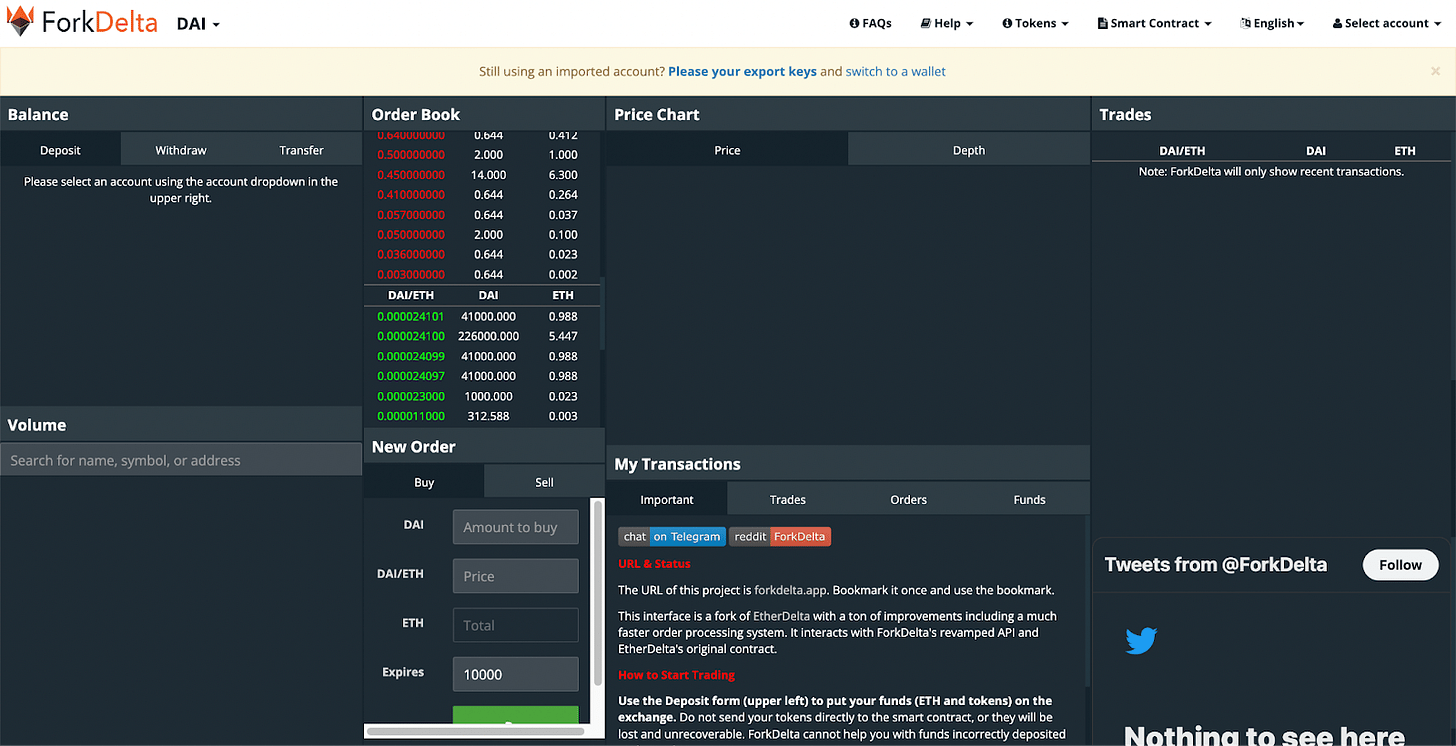
Task: Open the Trades tab in My Transactions
Action: point(788,499)
